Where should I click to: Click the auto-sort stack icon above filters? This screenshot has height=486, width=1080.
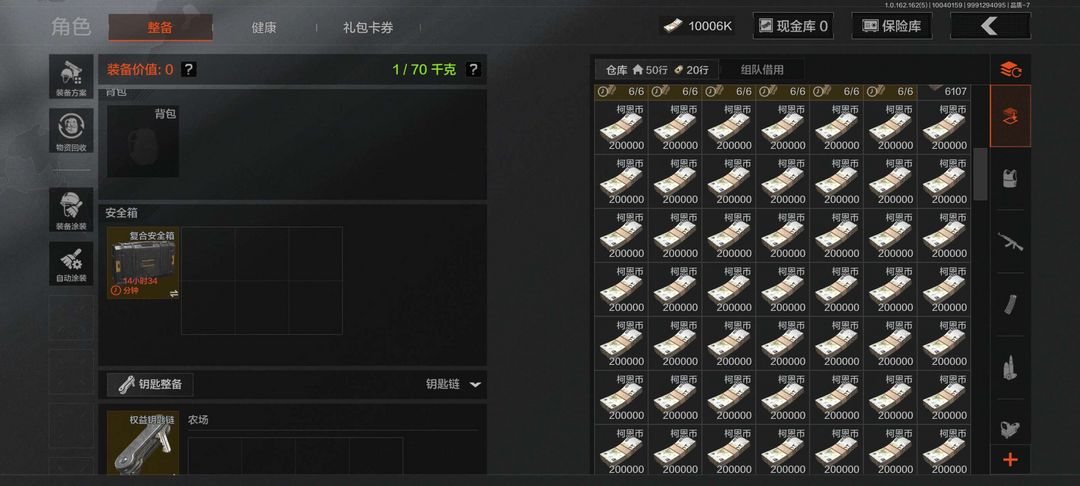coord(1010,69)
